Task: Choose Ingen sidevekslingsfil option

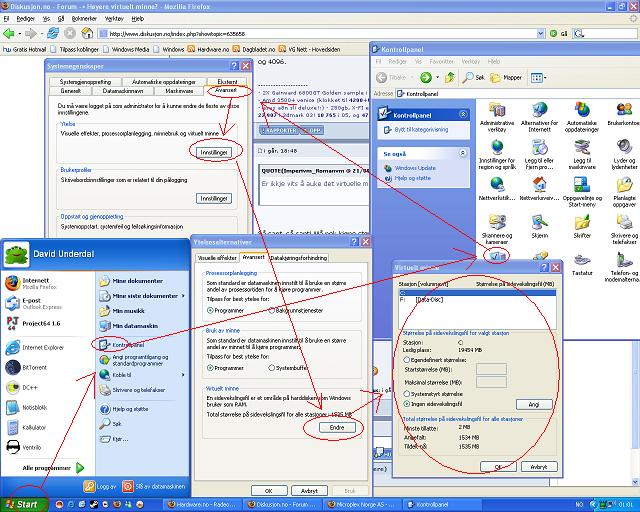Action: click(407, 404)
